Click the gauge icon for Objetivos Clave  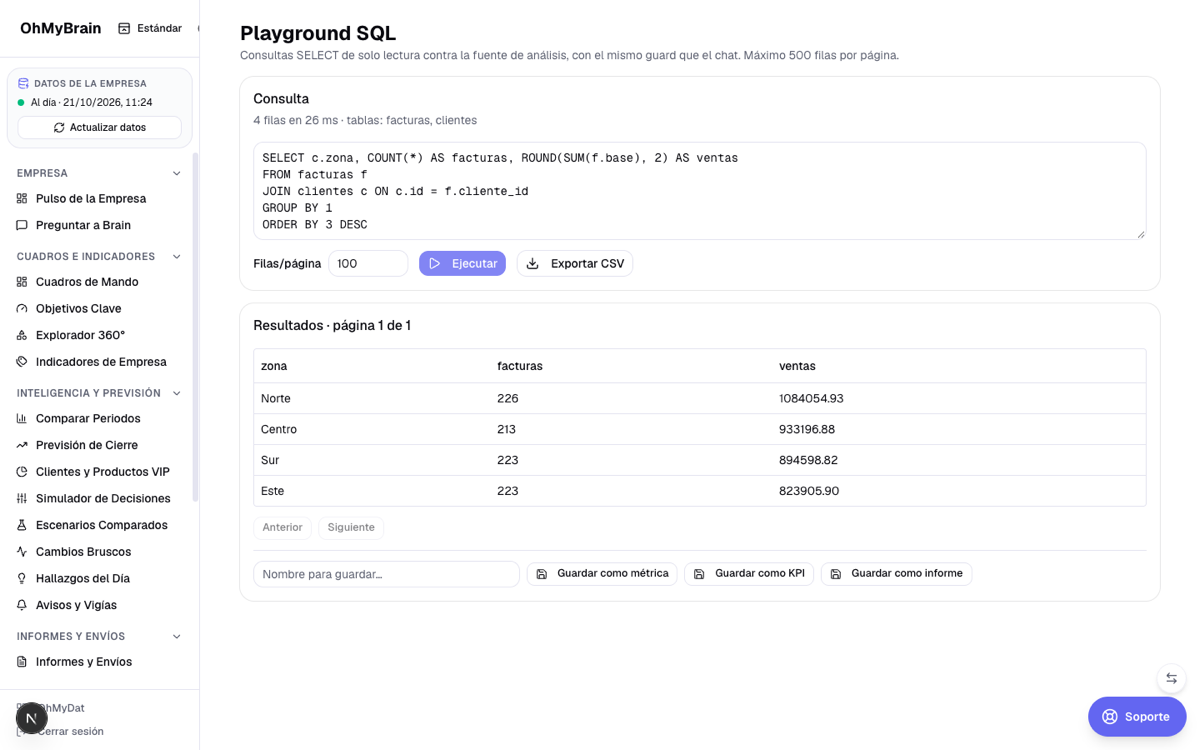pos(22,309)
